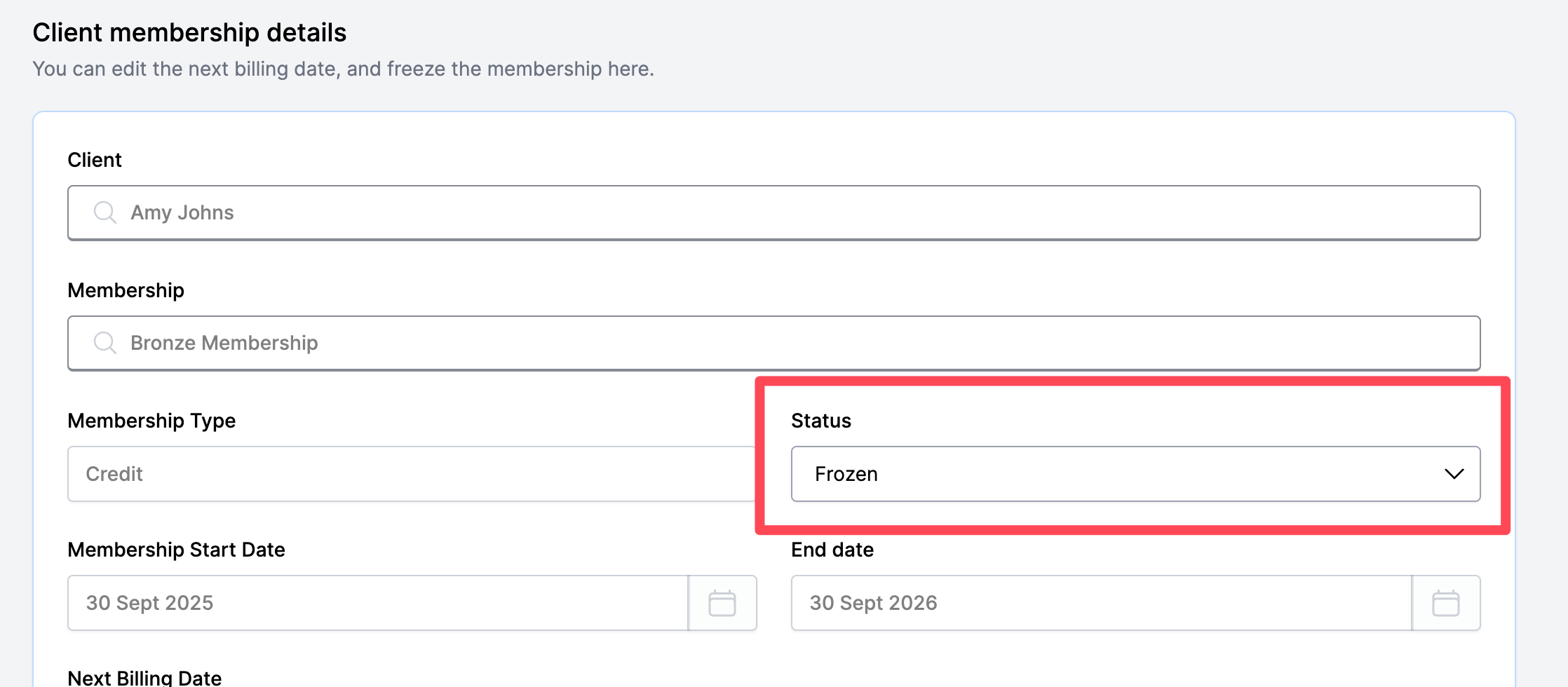Image resolution: width=1568 pixels, height=687 pixels.
Task: Open the End date calendar icon
Action: [1445, 603]
